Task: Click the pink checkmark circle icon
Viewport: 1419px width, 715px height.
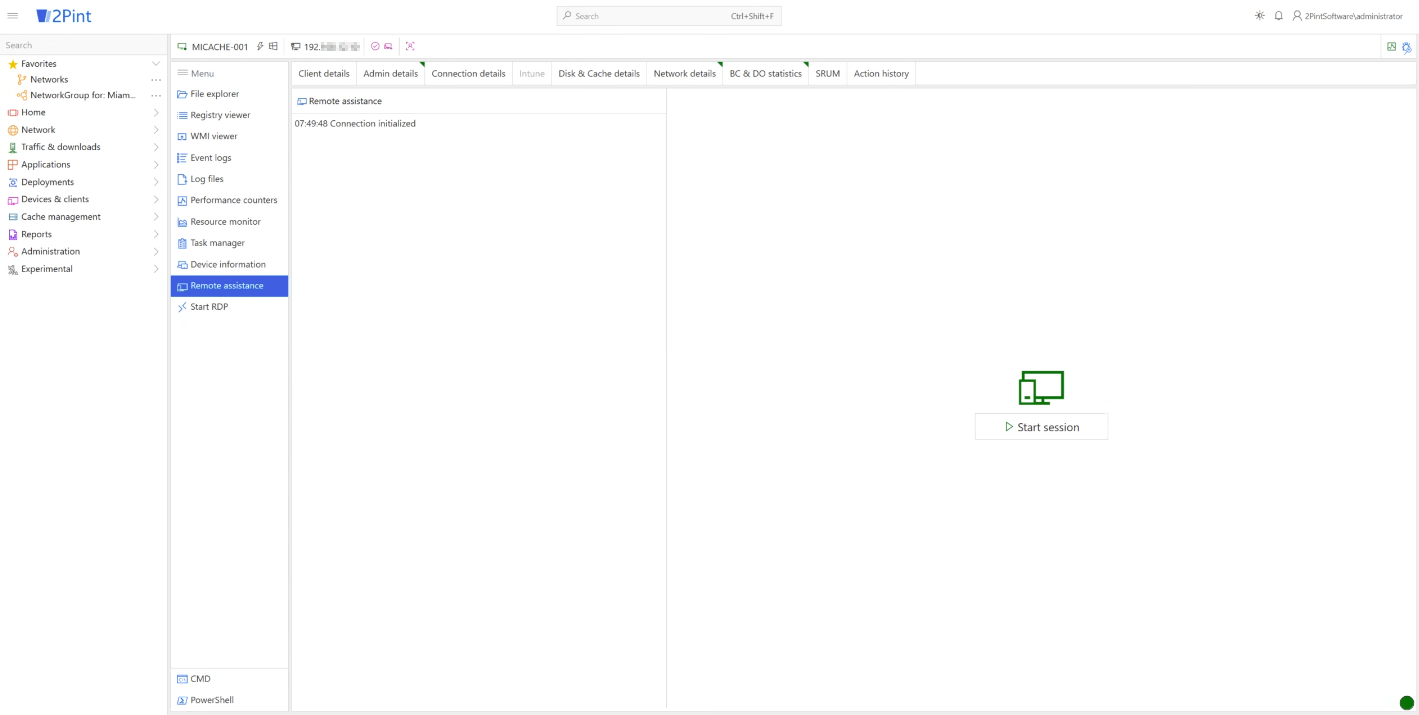Action: coord(375,46)
